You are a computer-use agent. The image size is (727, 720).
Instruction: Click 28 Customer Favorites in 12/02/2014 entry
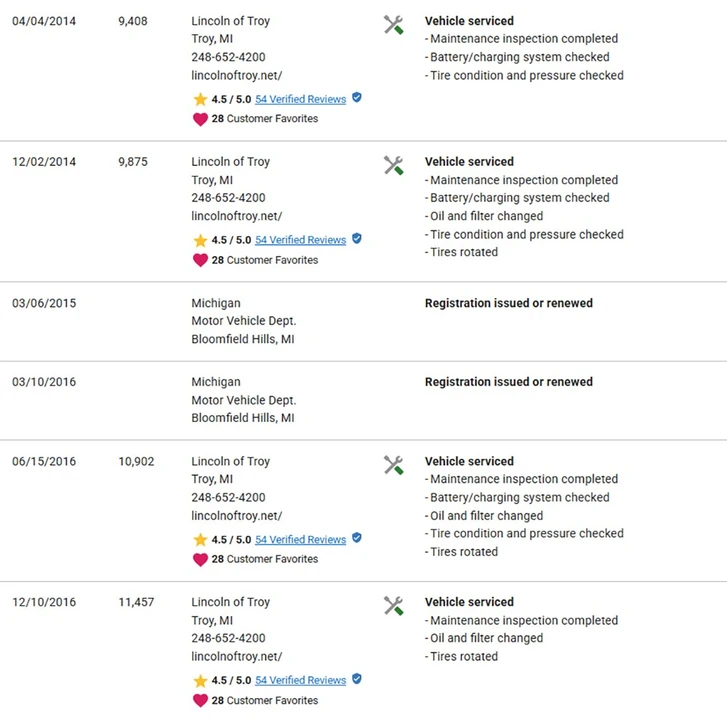pos(265,260)
